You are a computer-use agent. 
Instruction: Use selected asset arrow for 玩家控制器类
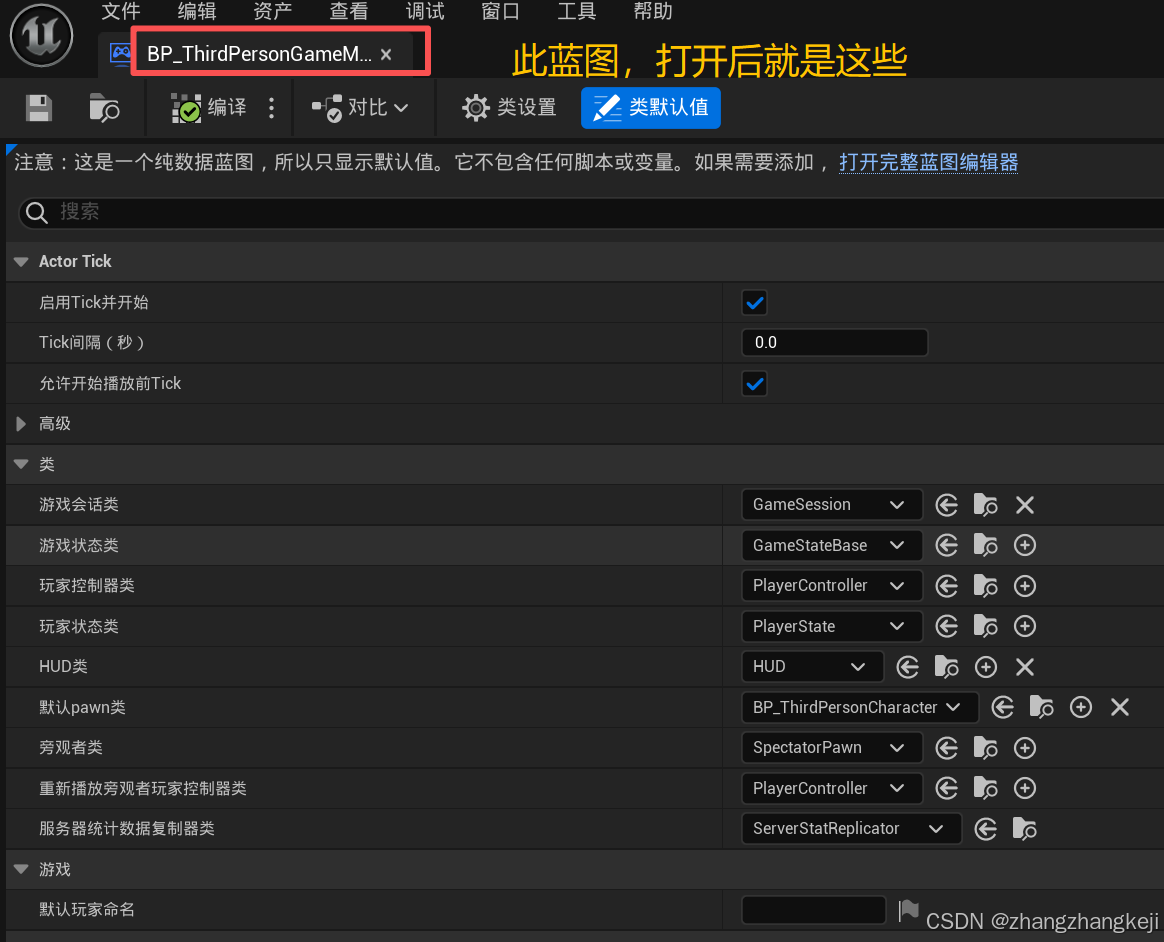(x=946, y=586)
